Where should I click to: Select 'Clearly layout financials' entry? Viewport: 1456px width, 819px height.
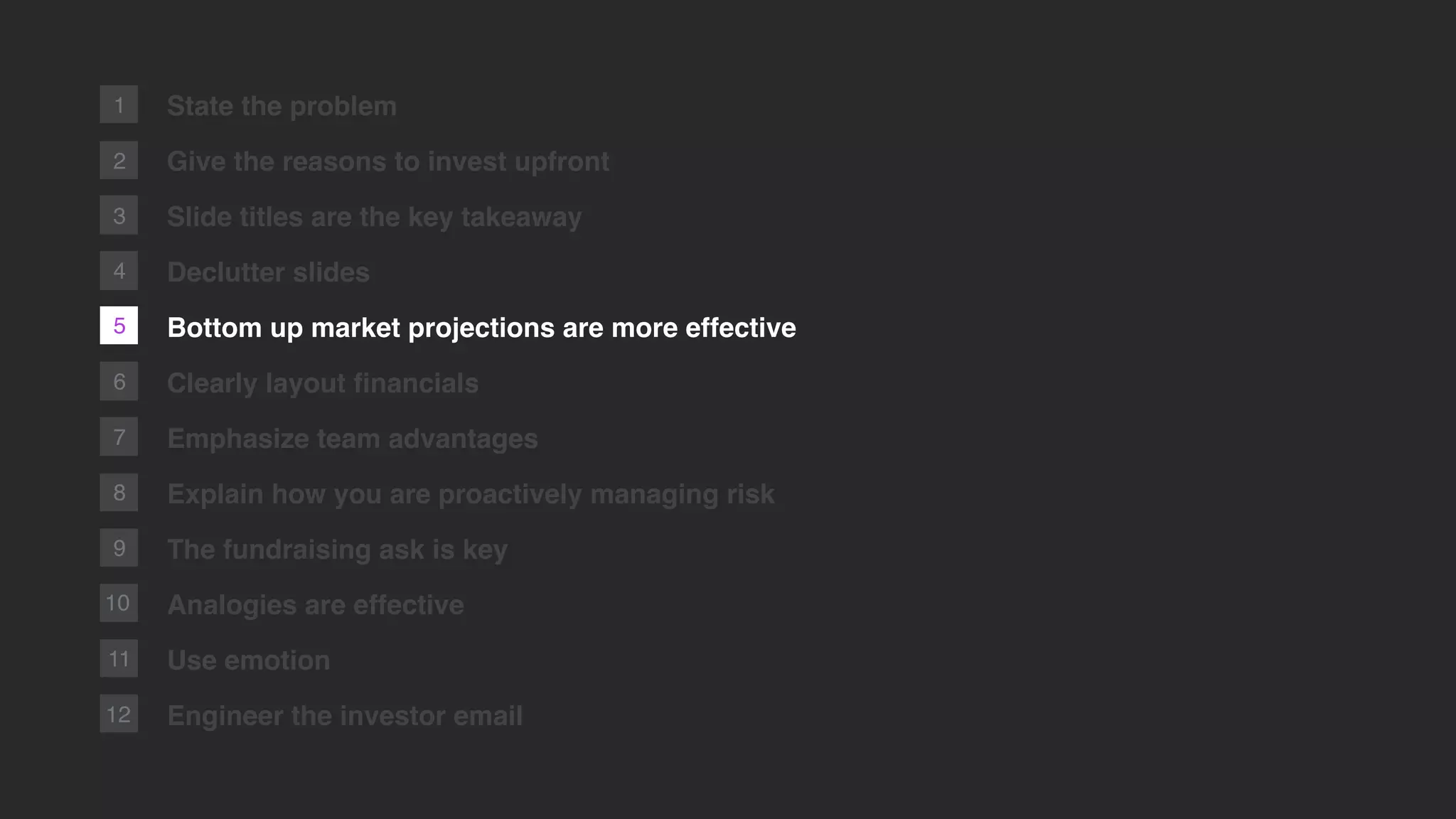point(323,383)
